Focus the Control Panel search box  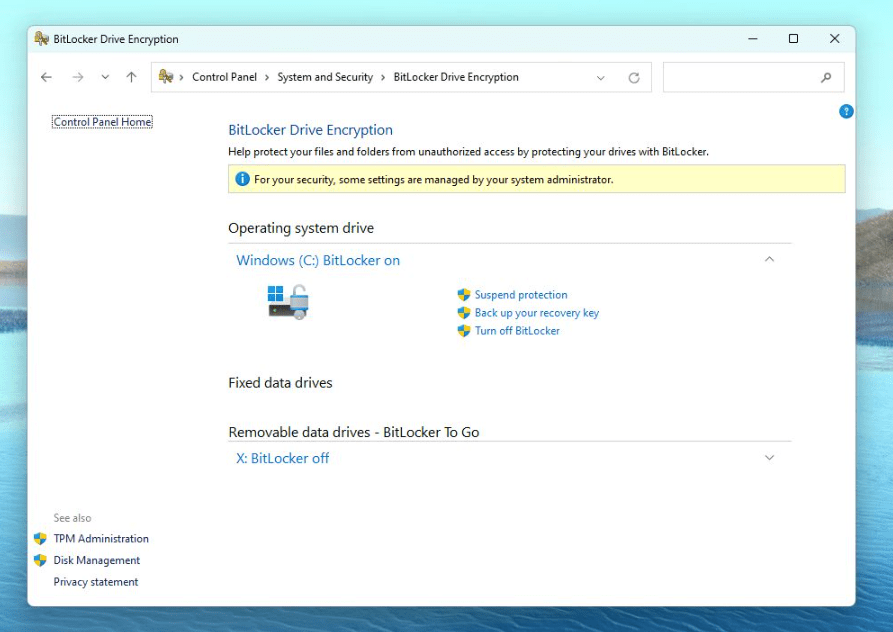[x=753, y=77]
